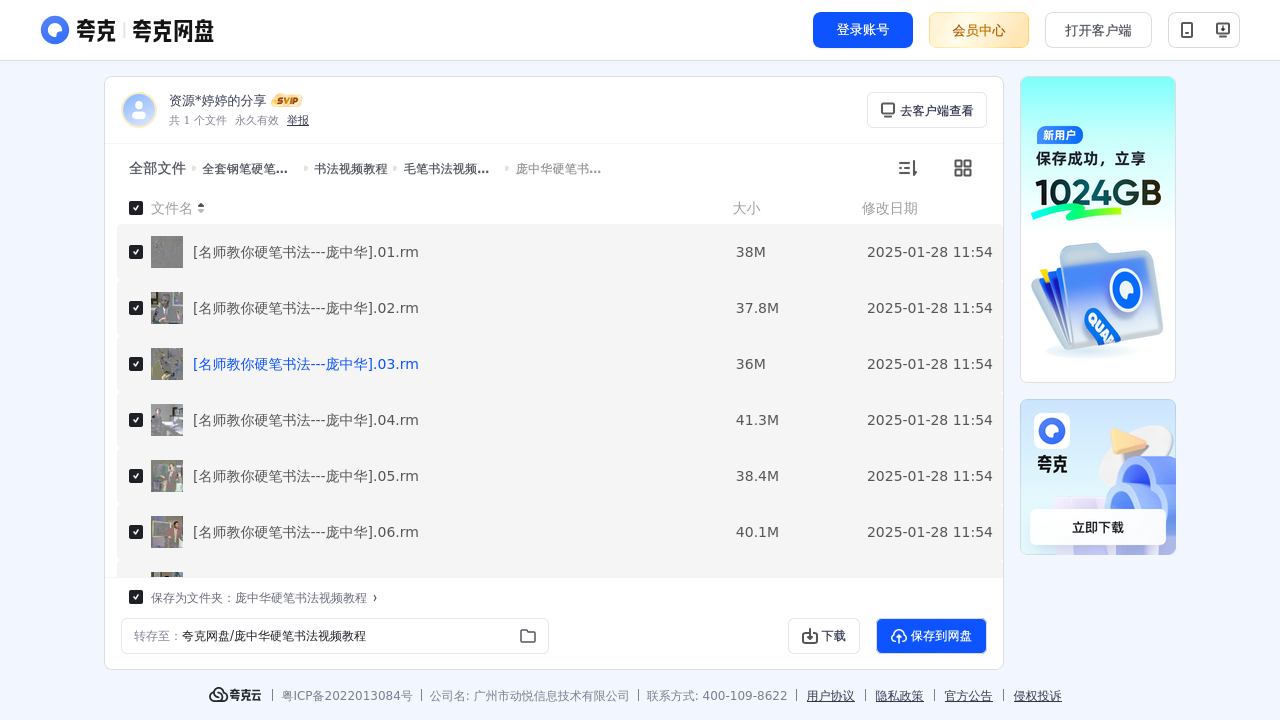Open thumbnail of file 05.rm

pyautogui.click(x=167, y=476)
